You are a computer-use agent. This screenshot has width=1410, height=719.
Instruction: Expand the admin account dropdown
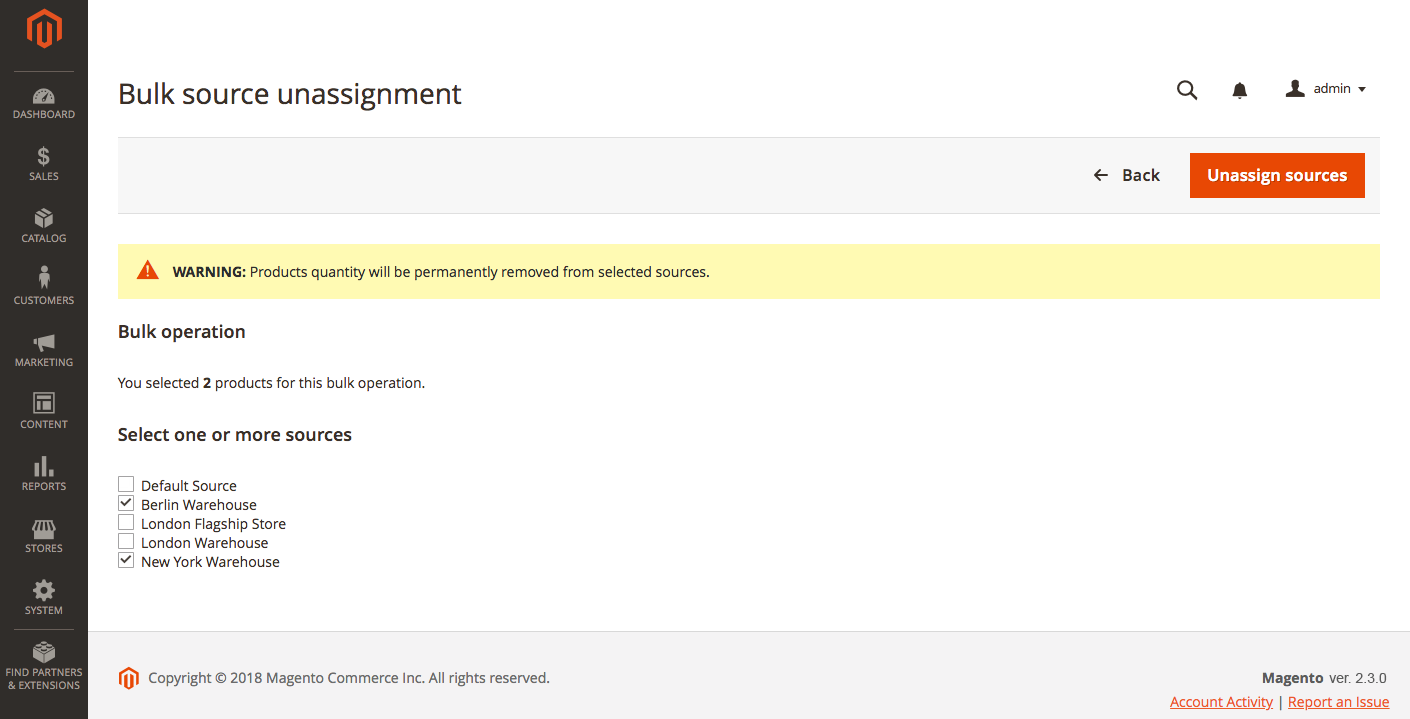tap(1326, 89)
